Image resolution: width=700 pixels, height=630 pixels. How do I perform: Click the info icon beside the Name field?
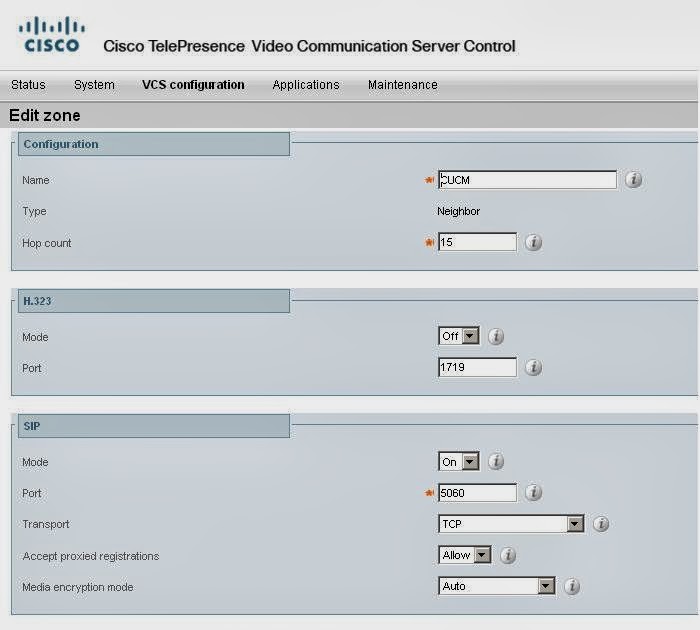pos(633,180)
